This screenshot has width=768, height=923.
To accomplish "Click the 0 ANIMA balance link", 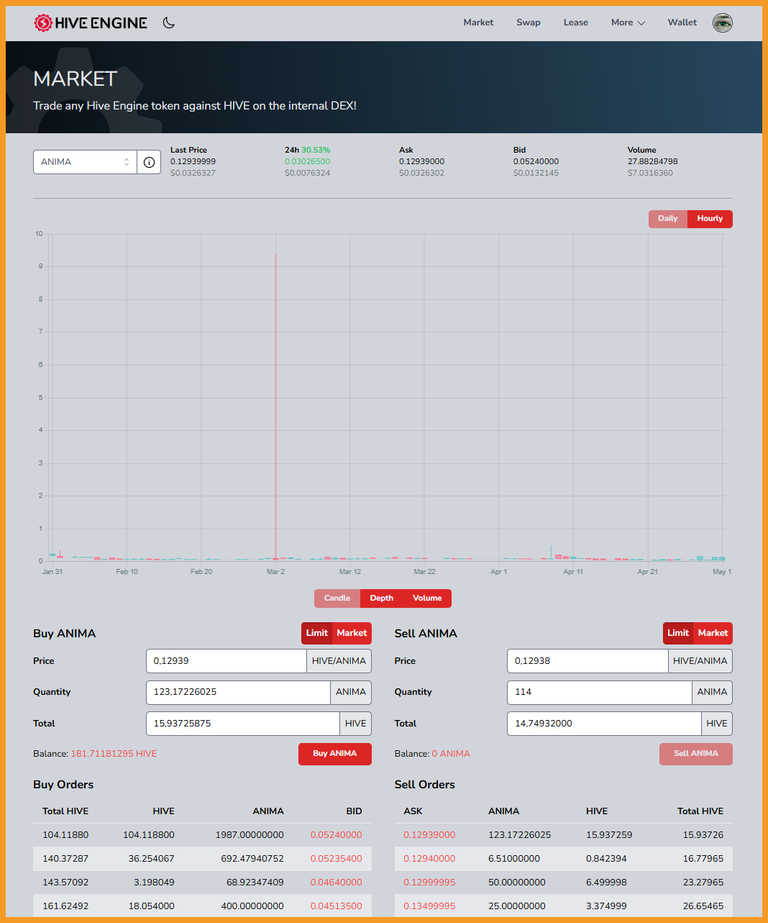I will click(451, 753).
